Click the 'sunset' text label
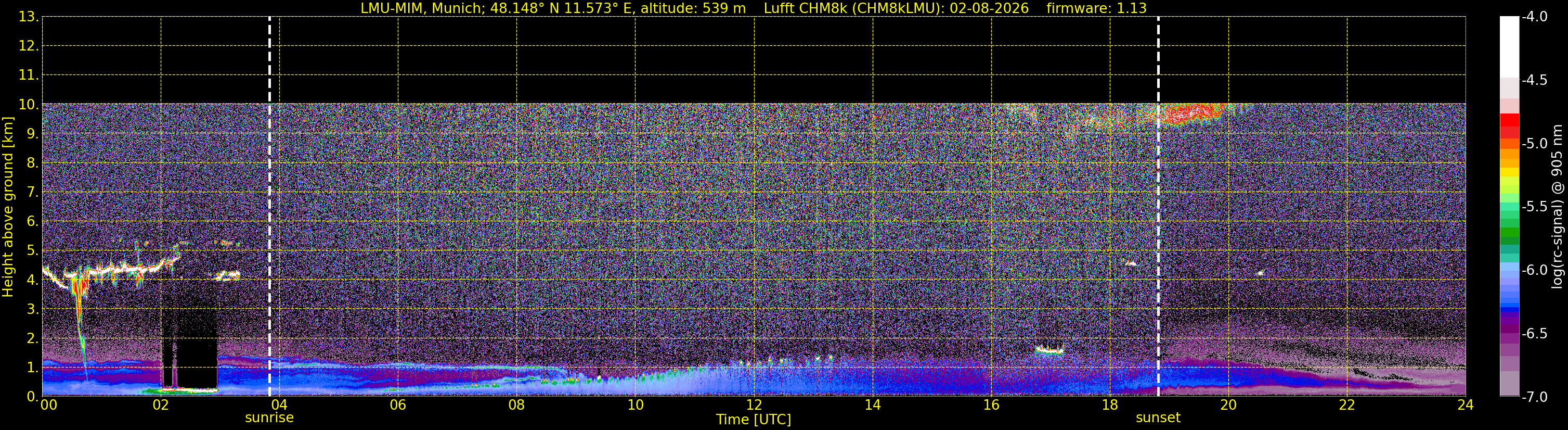Image resolution: width=1568 pixels, height=430 pixels. [x=1158, y=418]
